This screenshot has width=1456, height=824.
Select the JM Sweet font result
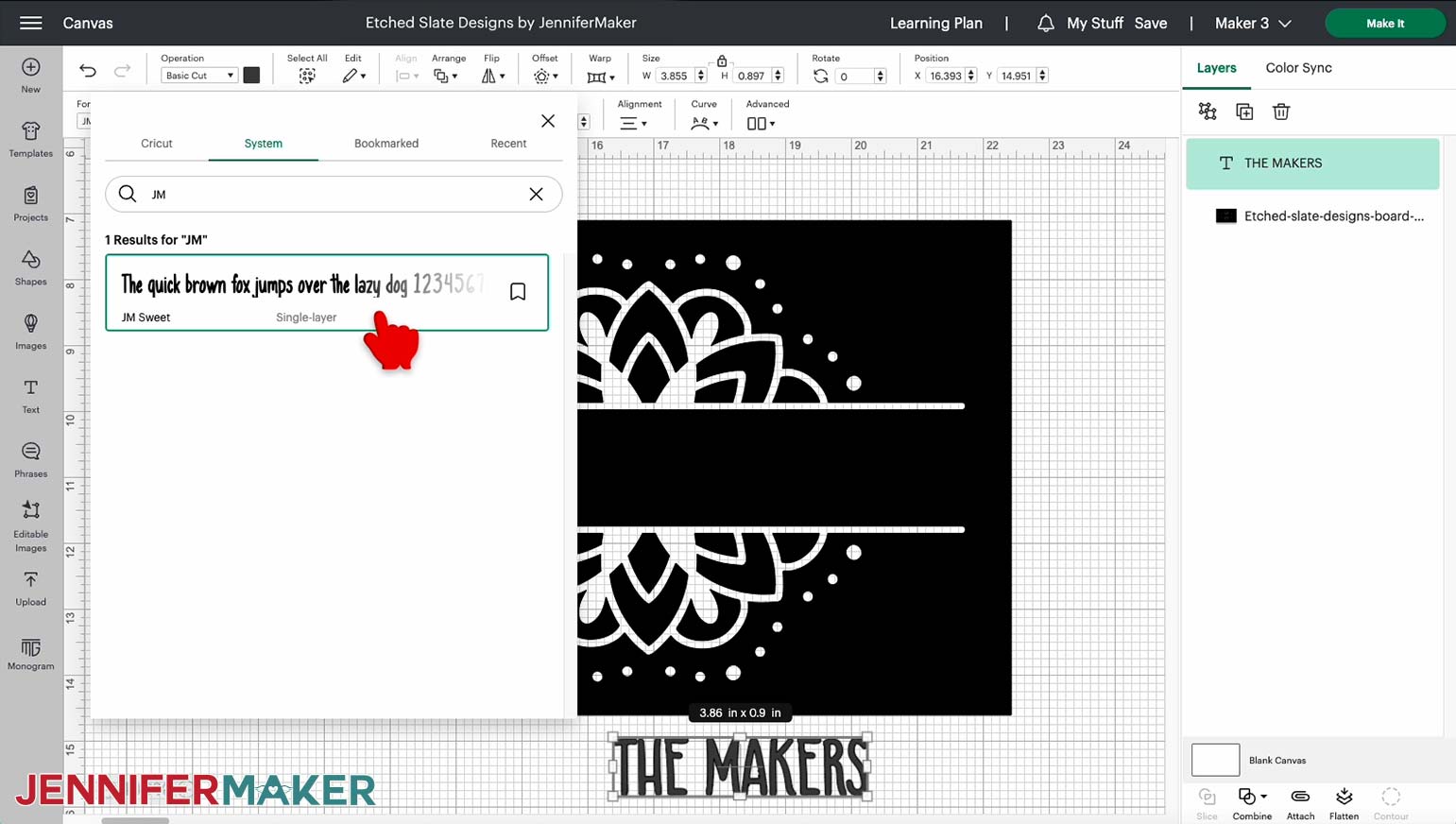tap(327, 292)
